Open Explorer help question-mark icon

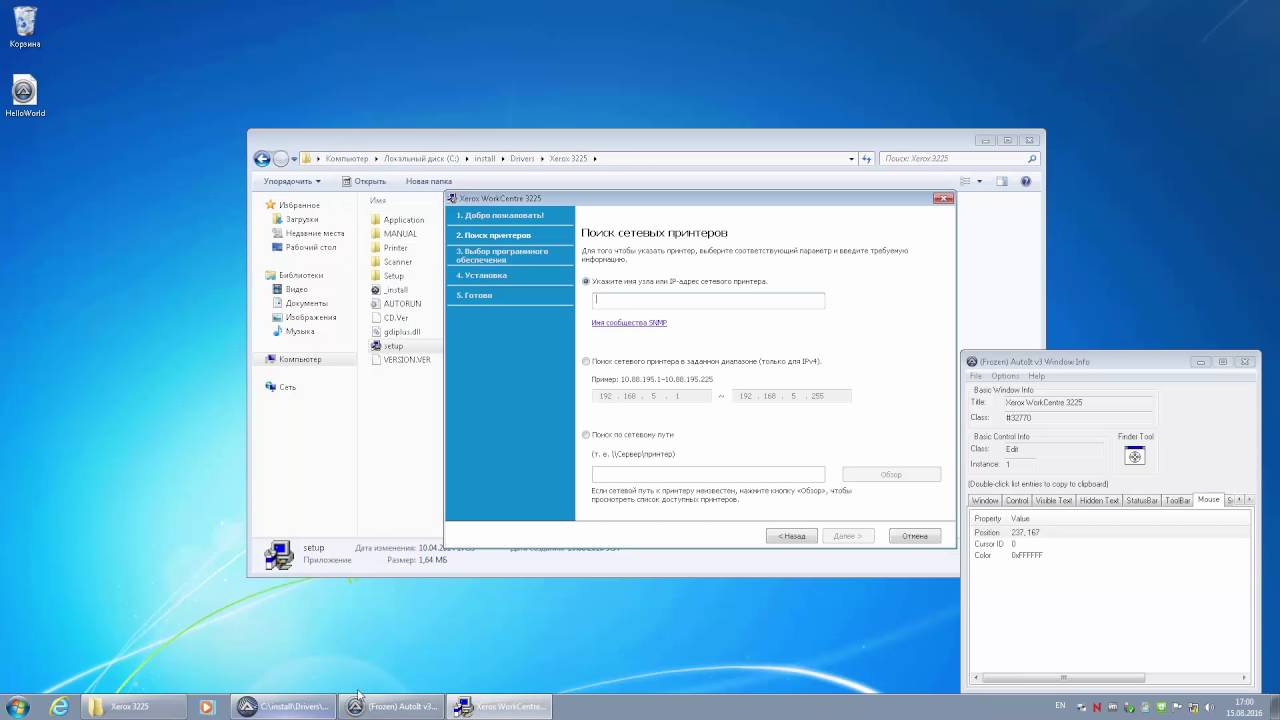1026,181
